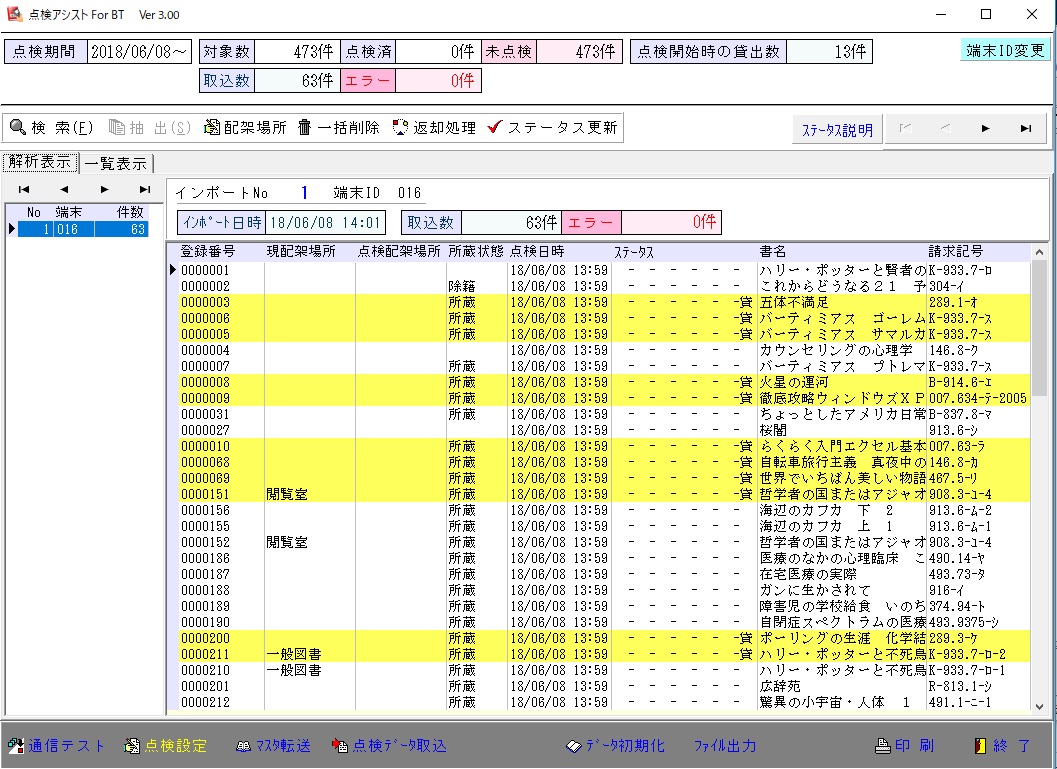Jump to last import in left panel navigator
This screenshot has width=1057, height=769.
[x=144, y=189]
